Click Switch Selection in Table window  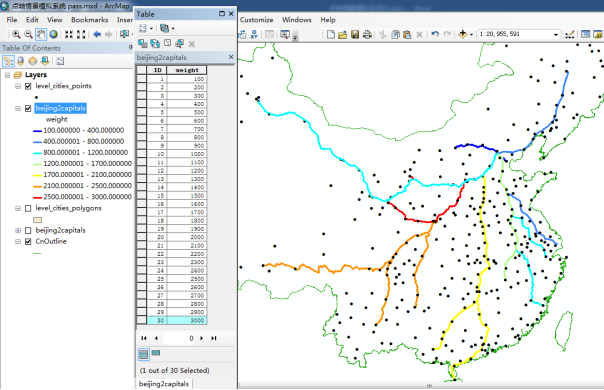click(155, 44)
